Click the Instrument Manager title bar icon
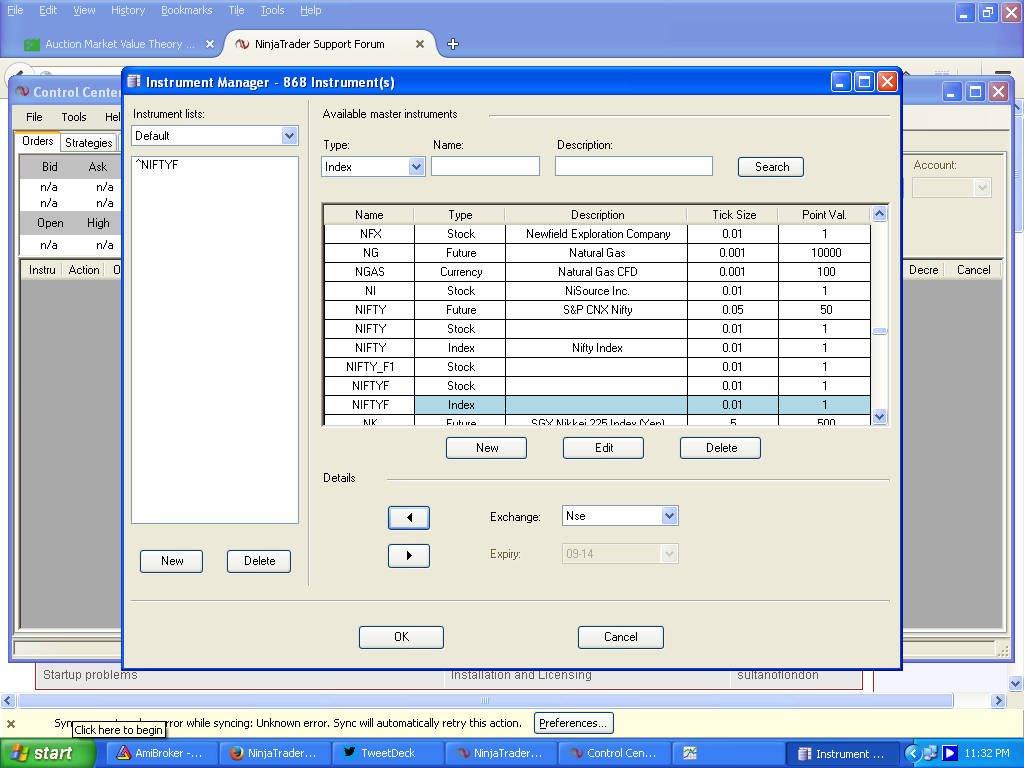 (x=134, y=82)
